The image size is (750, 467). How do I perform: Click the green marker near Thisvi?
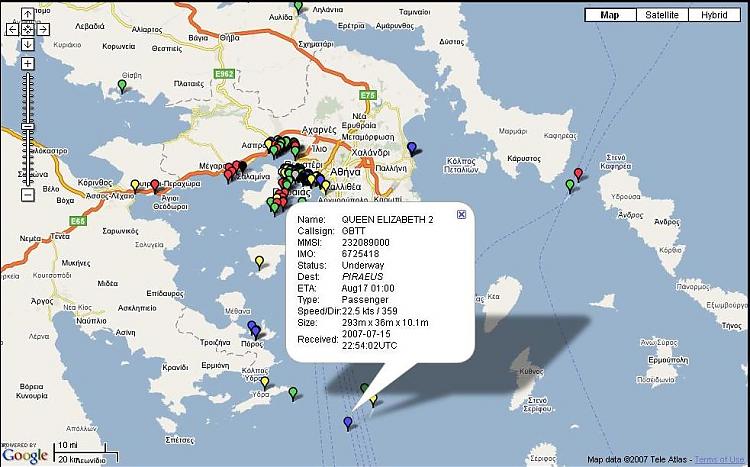pyautogui.click(x=122, y=86)
